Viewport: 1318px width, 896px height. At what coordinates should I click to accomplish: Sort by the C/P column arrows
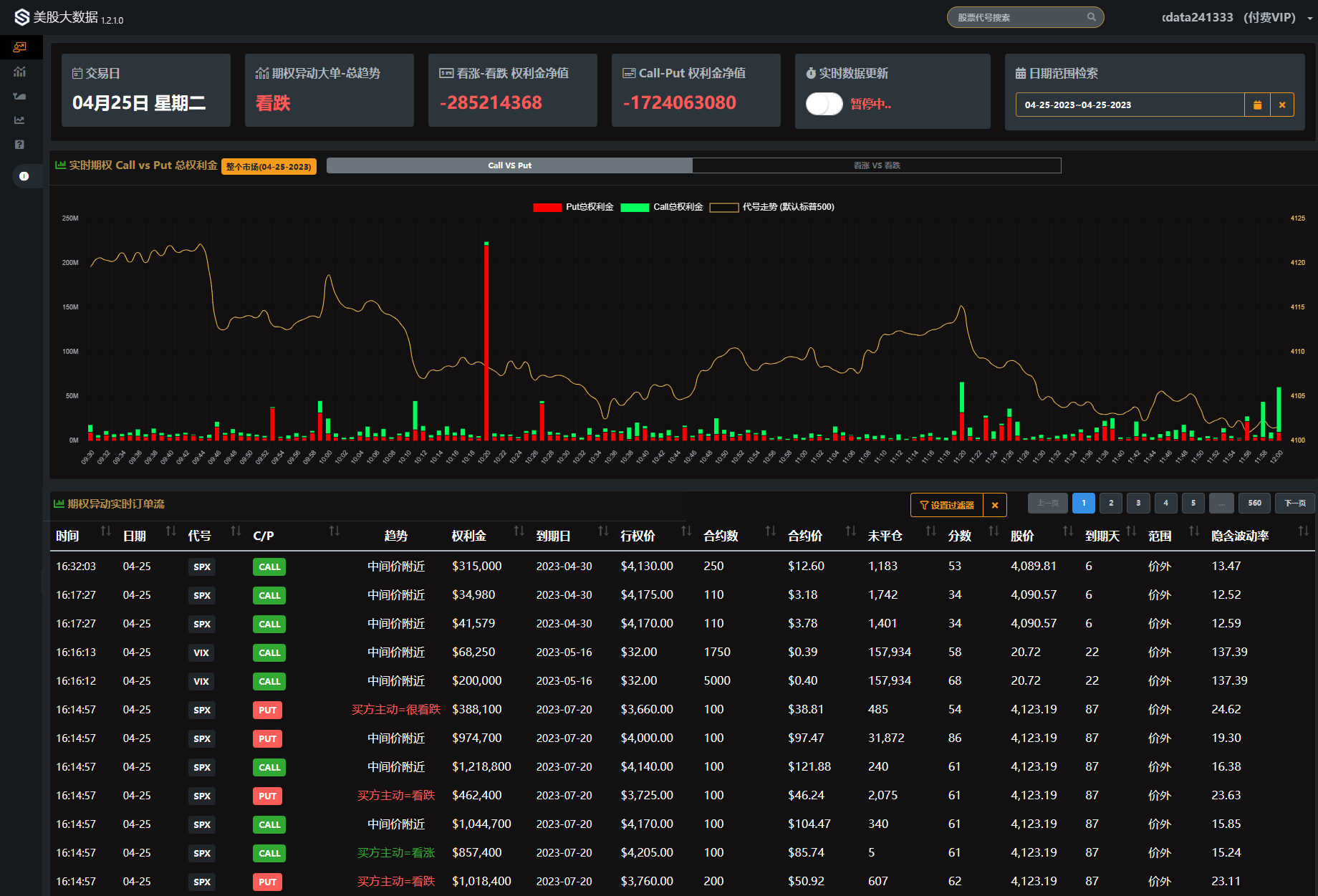335,531
